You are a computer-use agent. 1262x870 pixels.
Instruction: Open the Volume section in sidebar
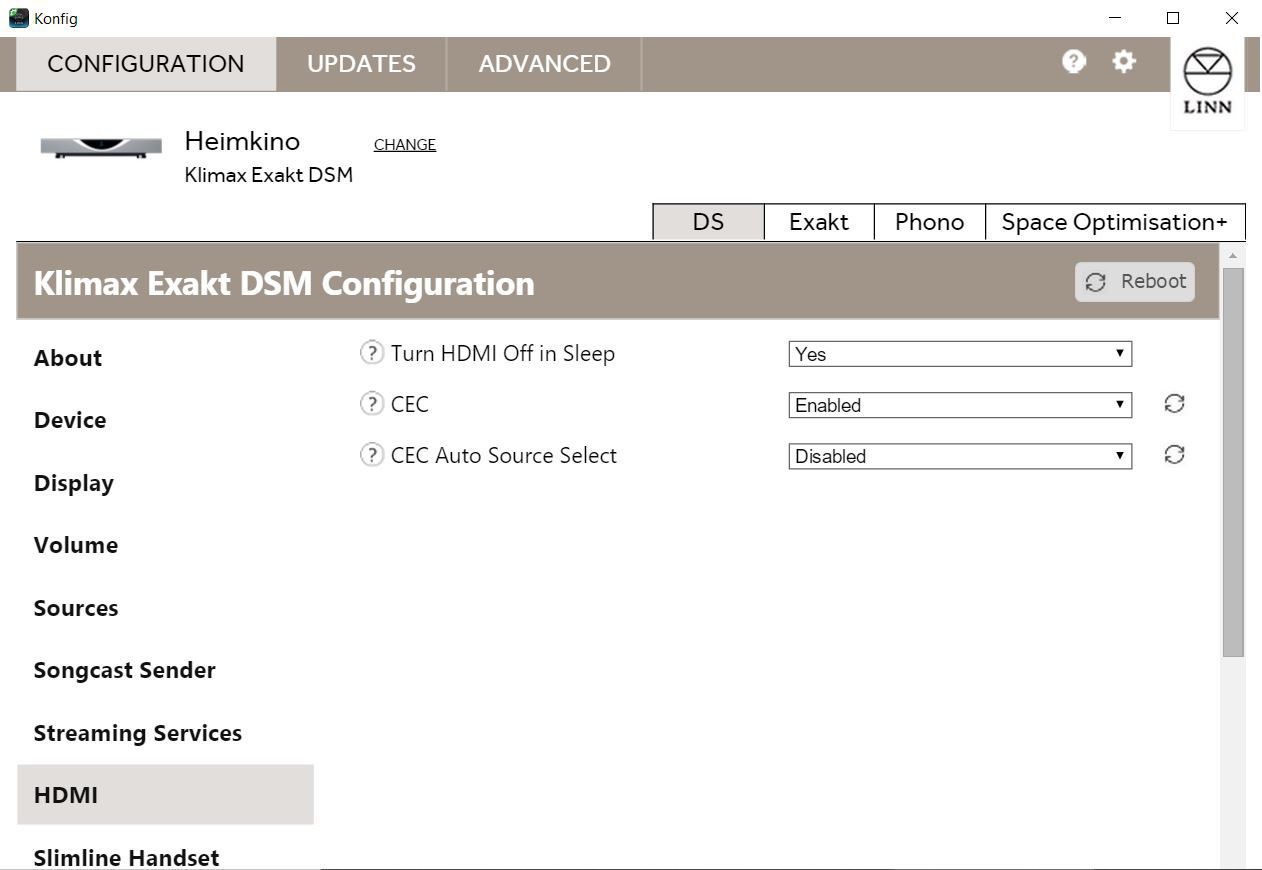click(x=76, y=545)
